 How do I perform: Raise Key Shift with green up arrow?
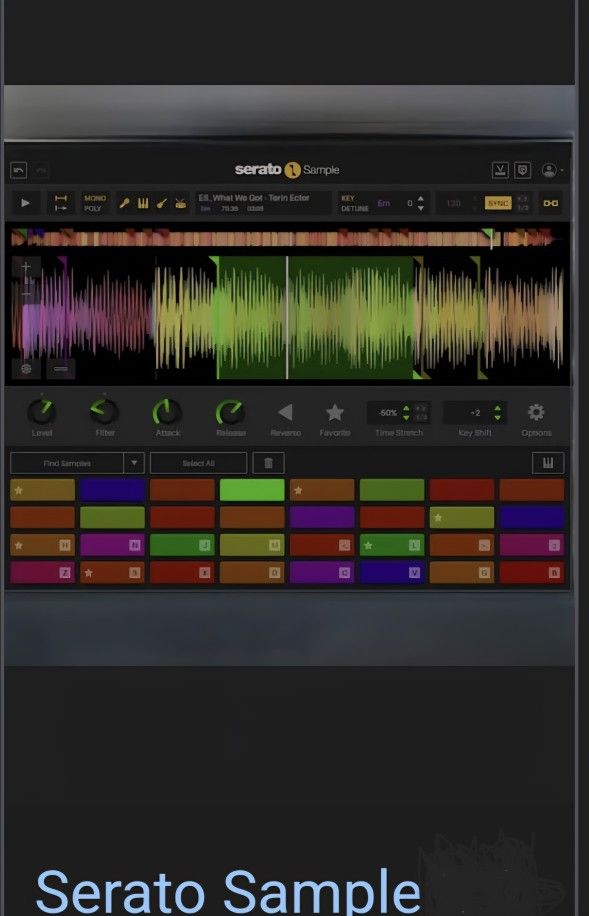[x=497, y=408]
